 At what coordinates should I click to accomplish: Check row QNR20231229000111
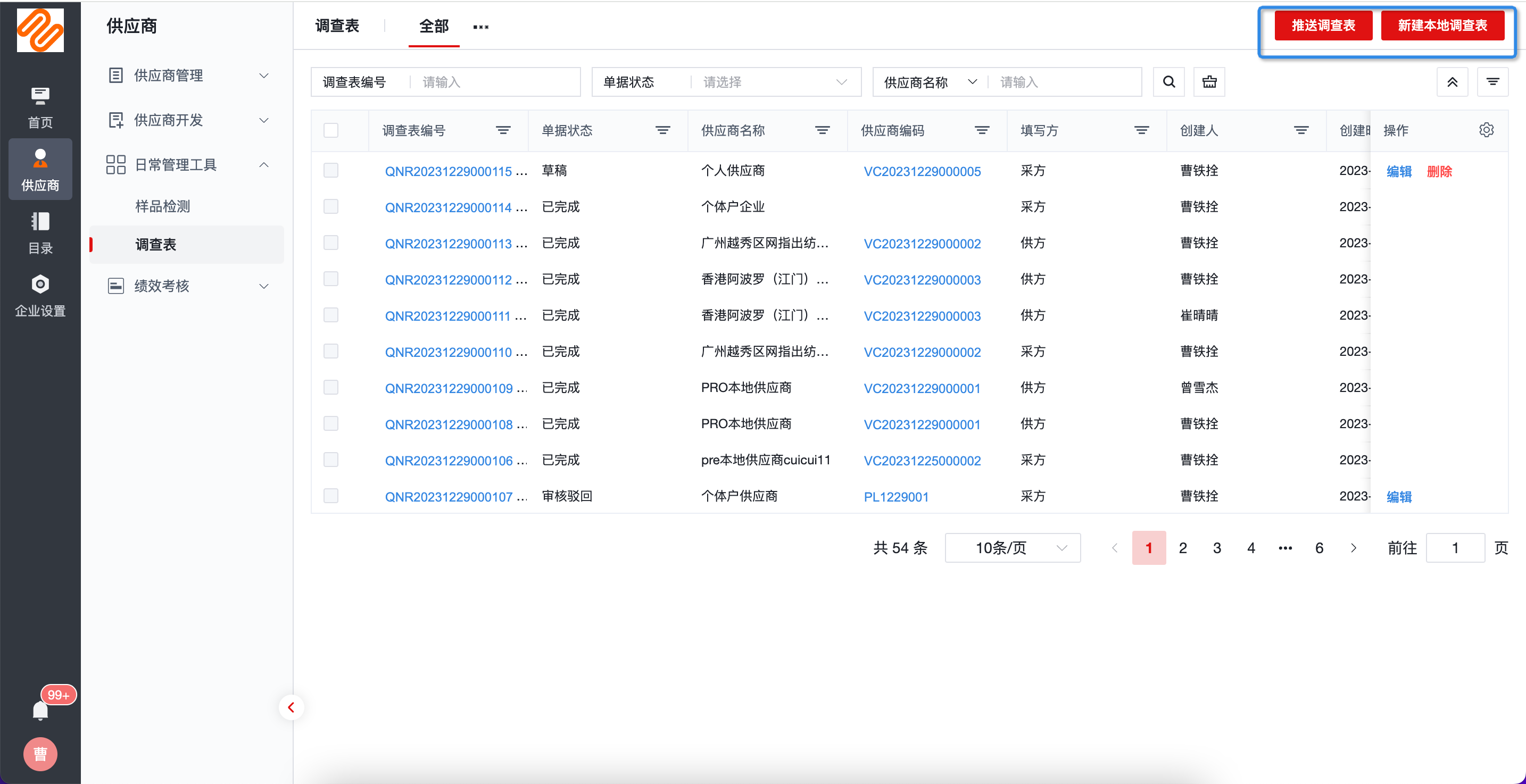click(331, 315)
